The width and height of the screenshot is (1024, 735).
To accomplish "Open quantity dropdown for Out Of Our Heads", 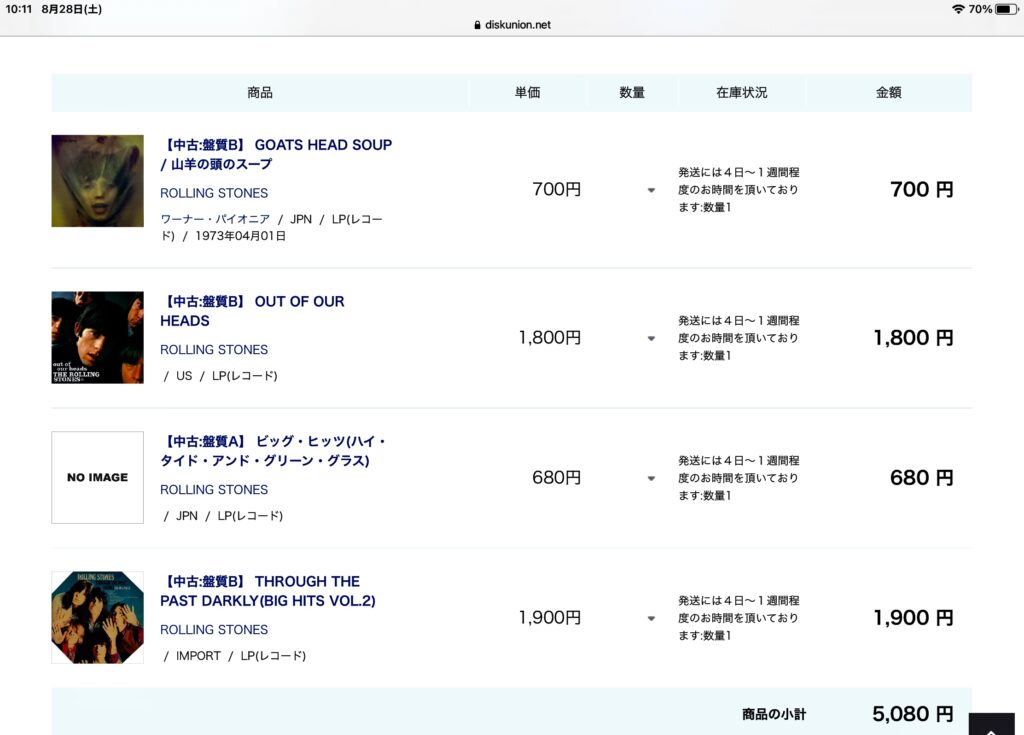I will (651, 338).
